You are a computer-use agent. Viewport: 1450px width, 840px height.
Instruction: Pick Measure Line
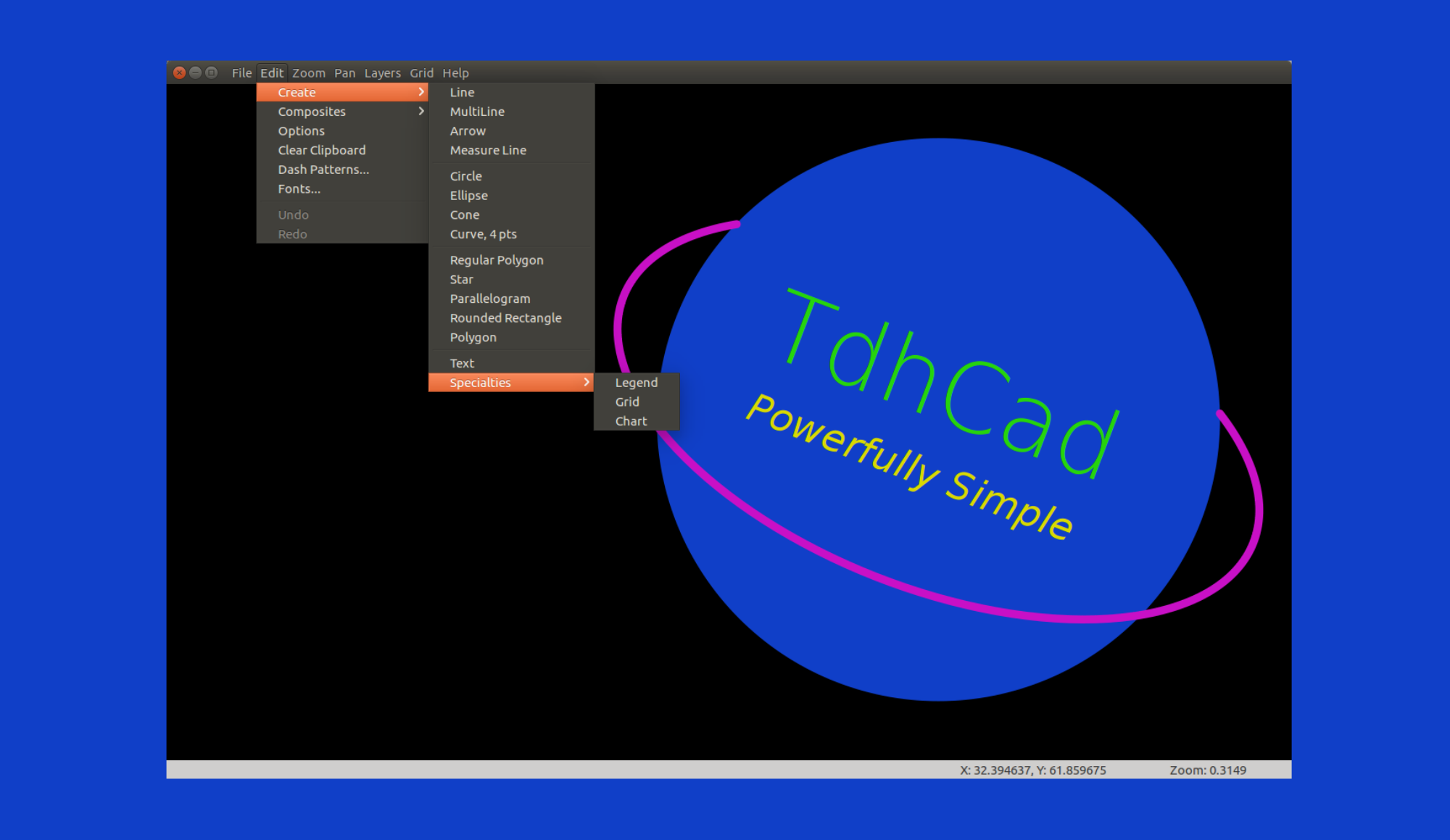pos(512,150)
